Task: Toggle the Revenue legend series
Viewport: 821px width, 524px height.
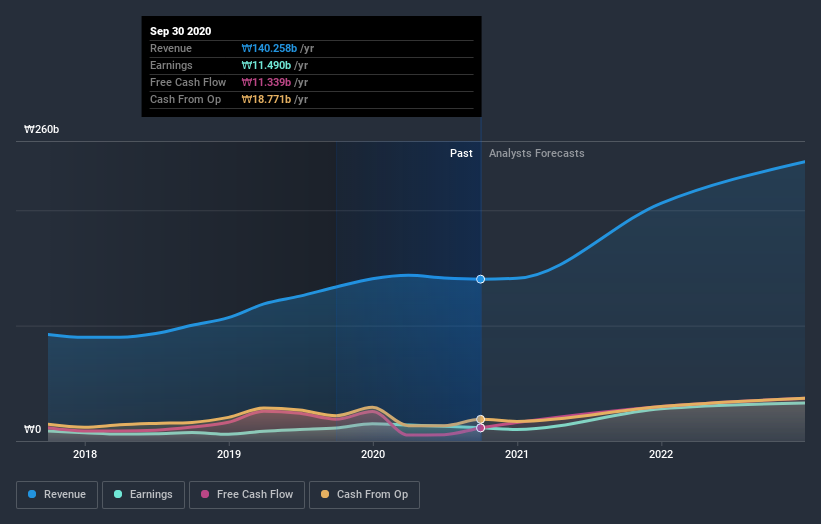Action: 57,495
